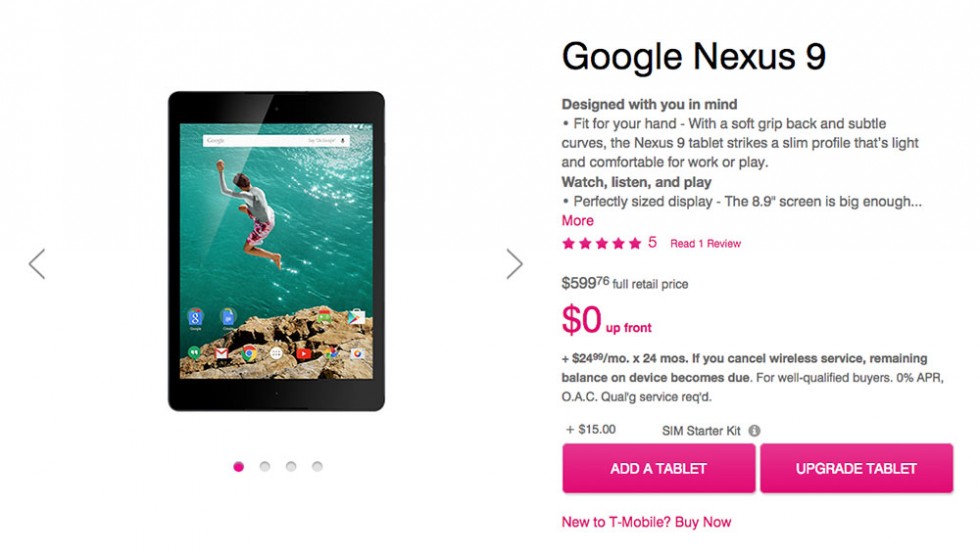
Task: Follow the New to T-Mobile? Buy Now link
Action: click(646, 522)
